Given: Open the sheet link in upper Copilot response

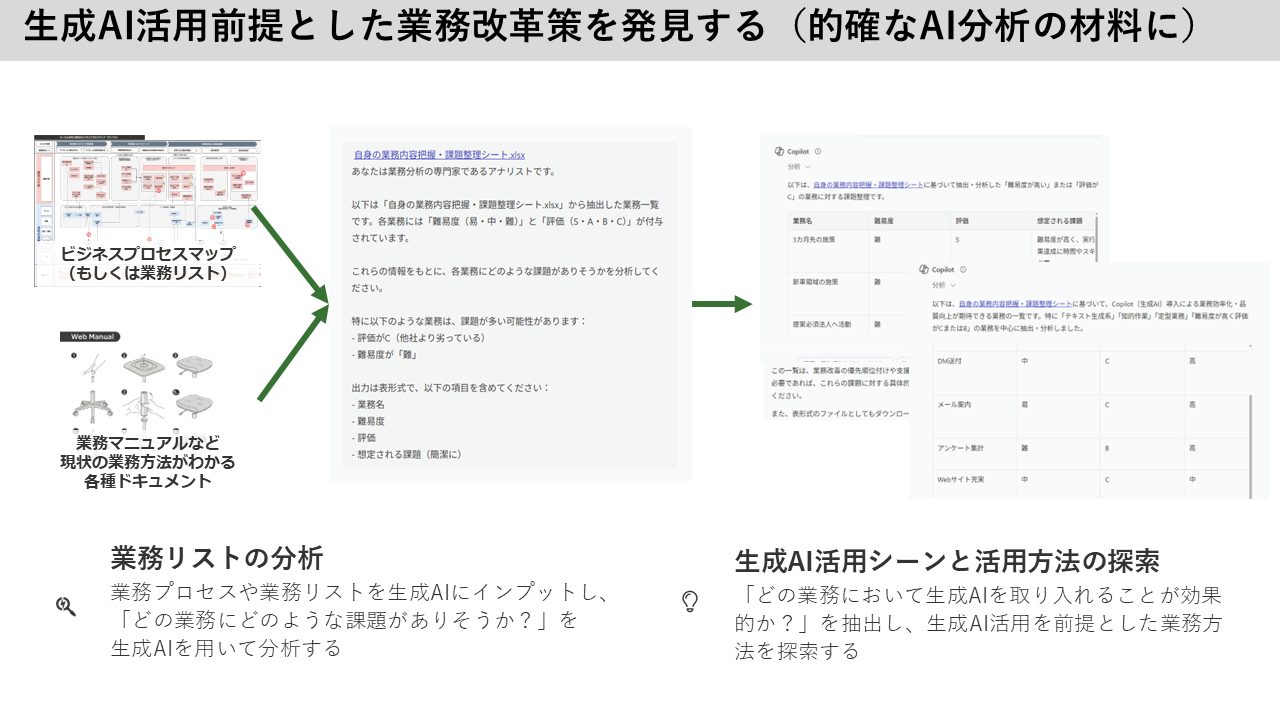Looking at the screenshot, I should 864,185.
